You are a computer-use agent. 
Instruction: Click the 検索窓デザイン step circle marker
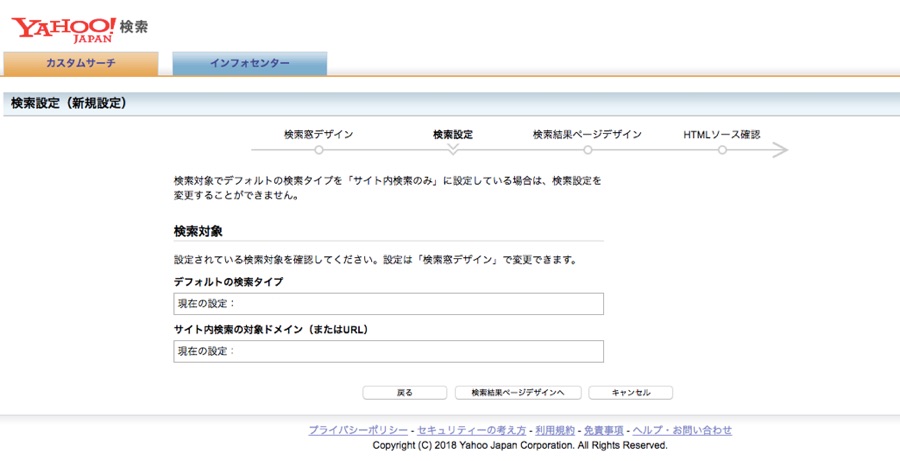coord(319,150)
